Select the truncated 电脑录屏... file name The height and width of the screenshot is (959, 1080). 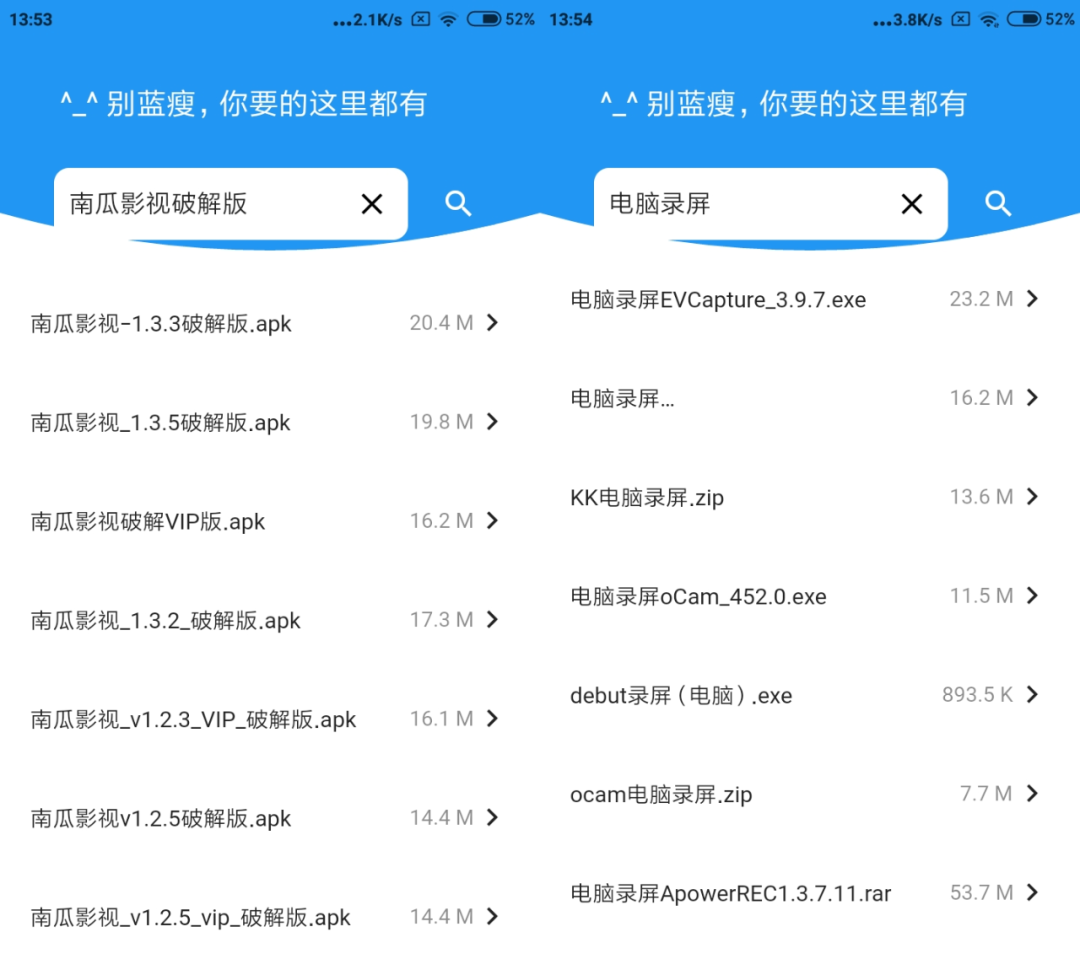623,398
